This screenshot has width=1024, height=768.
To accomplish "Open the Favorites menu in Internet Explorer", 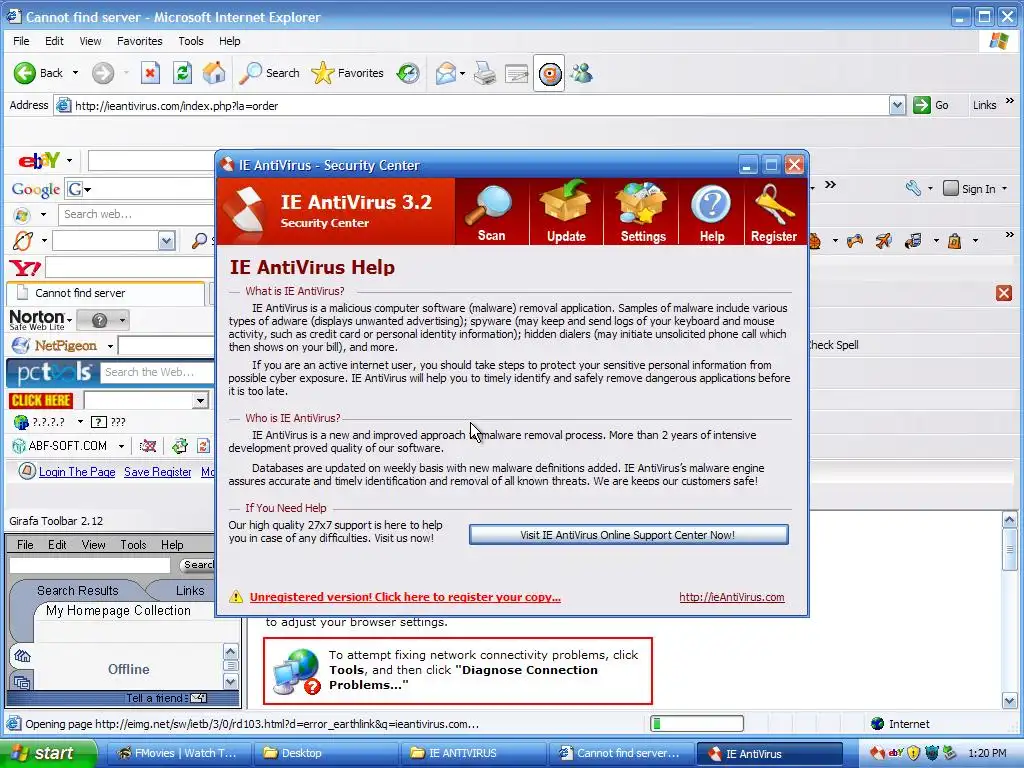I will (x=140, y=41).
